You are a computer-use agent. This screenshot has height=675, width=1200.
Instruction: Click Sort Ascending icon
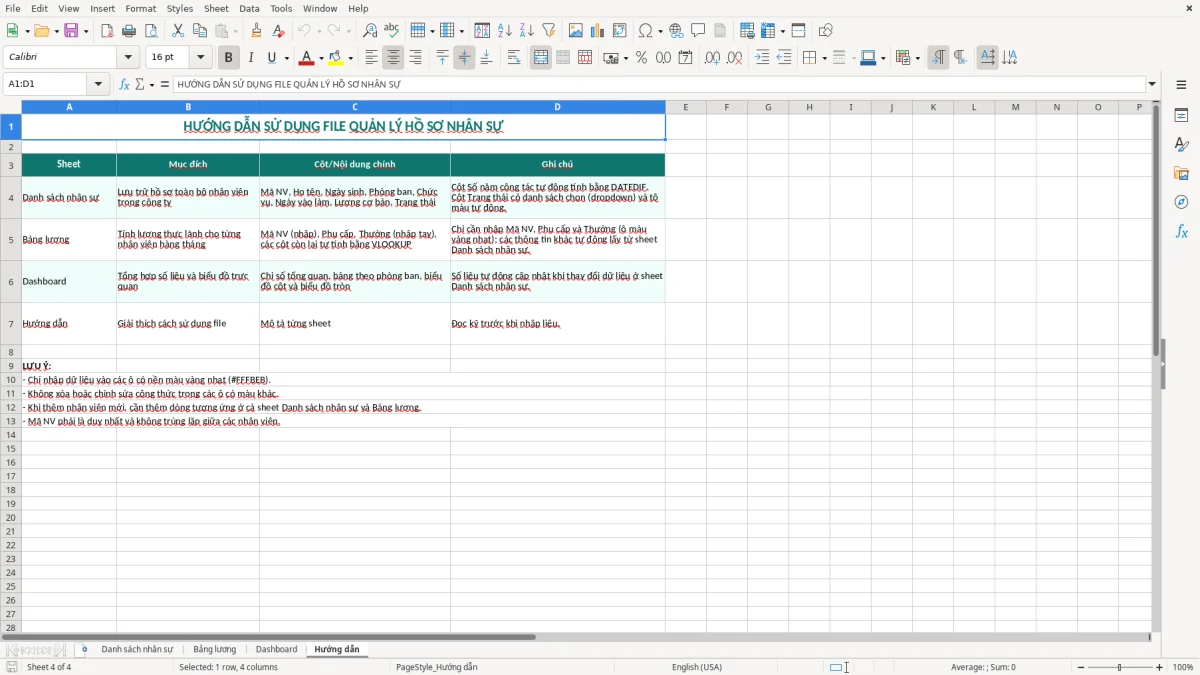(x=505, y=31)
